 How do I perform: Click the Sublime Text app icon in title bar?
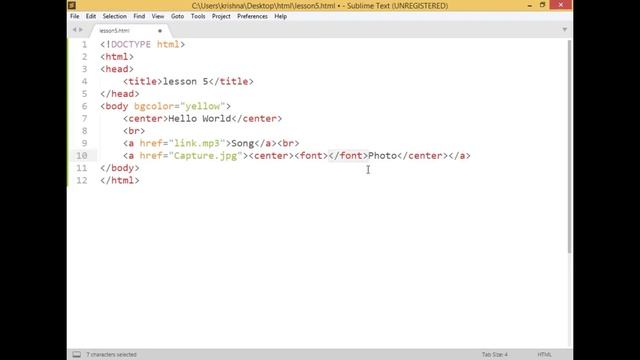[72, 5]
